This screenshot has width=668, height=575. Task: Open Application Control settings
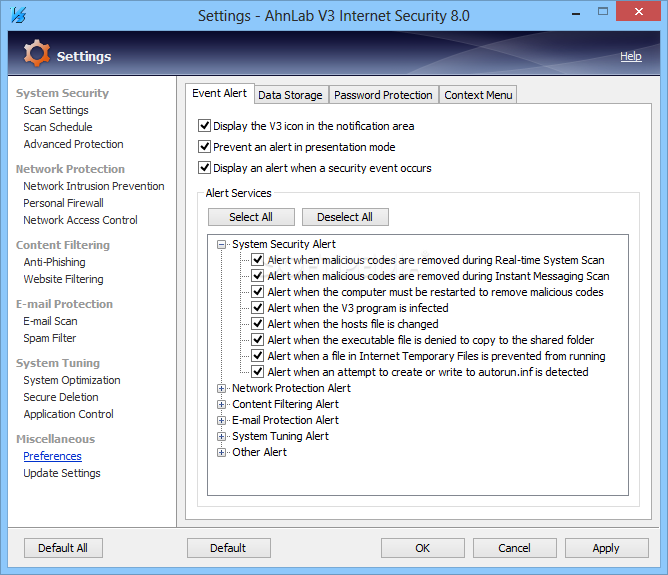[69, 414]
